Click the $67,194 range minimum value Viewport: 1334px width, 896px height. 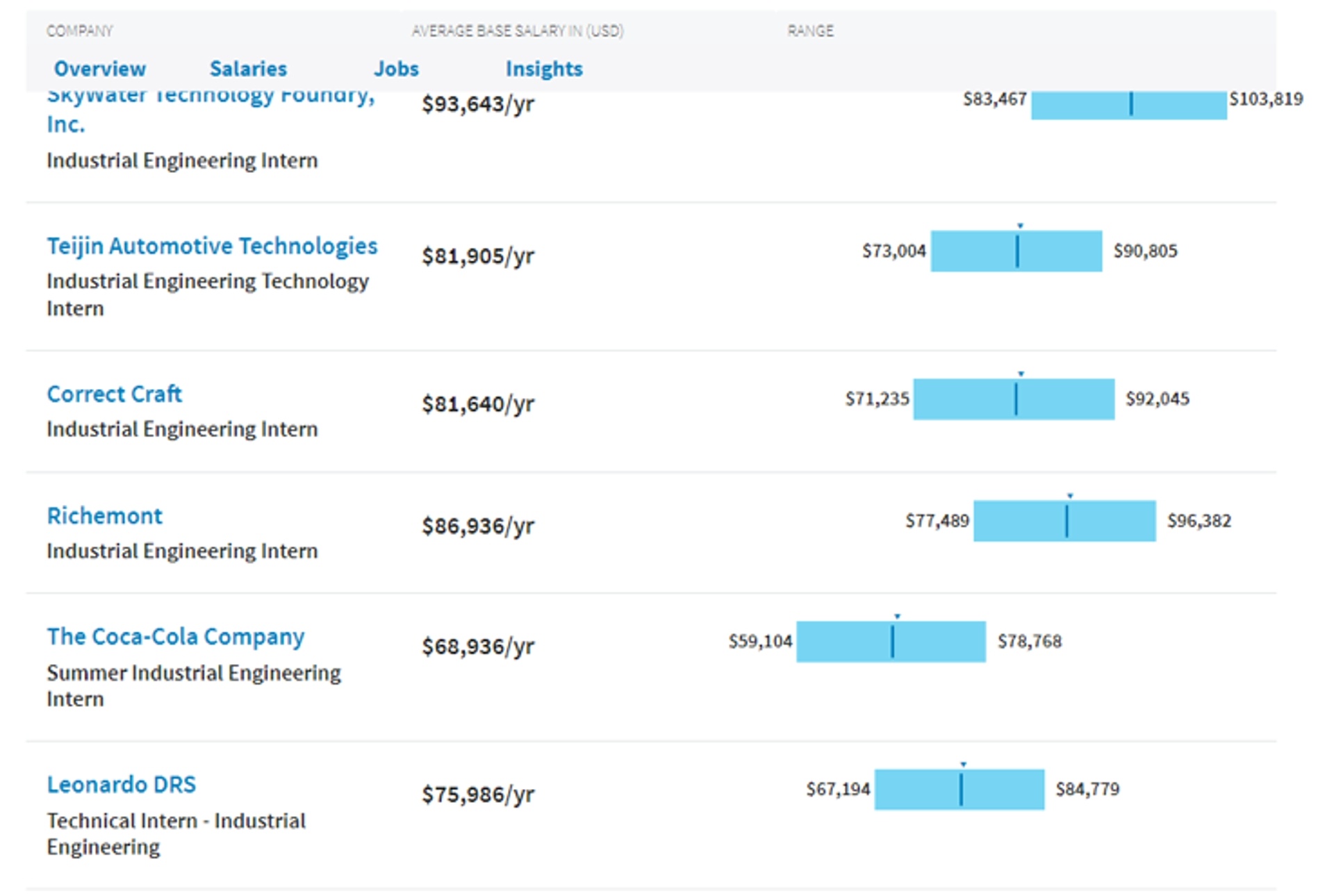click(838, 789)
